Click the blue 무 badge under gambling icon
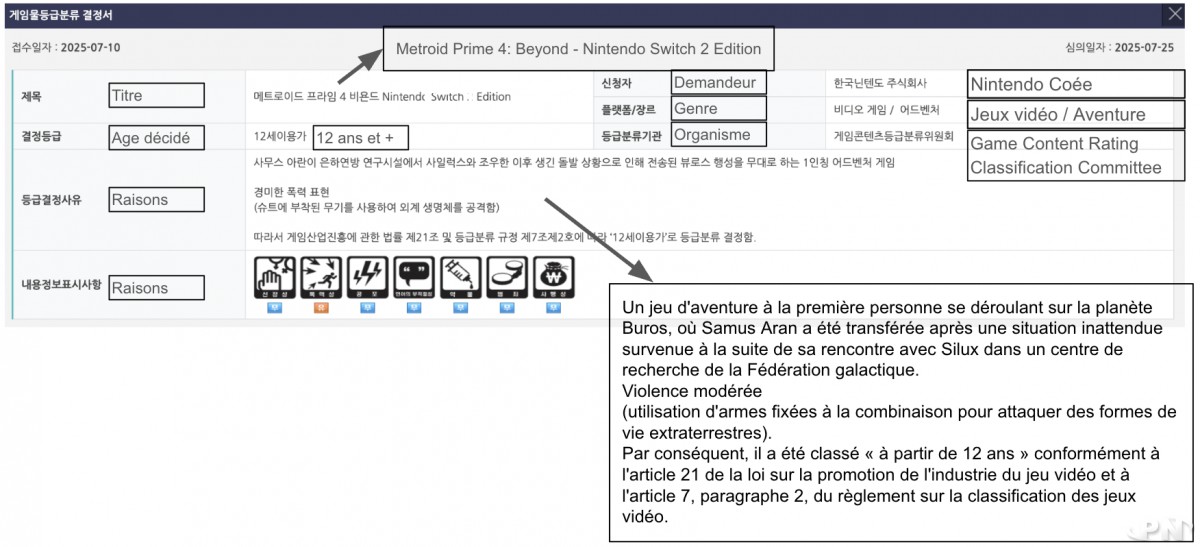The width and height of the screenshot is (1200, 547). (554, 307)
